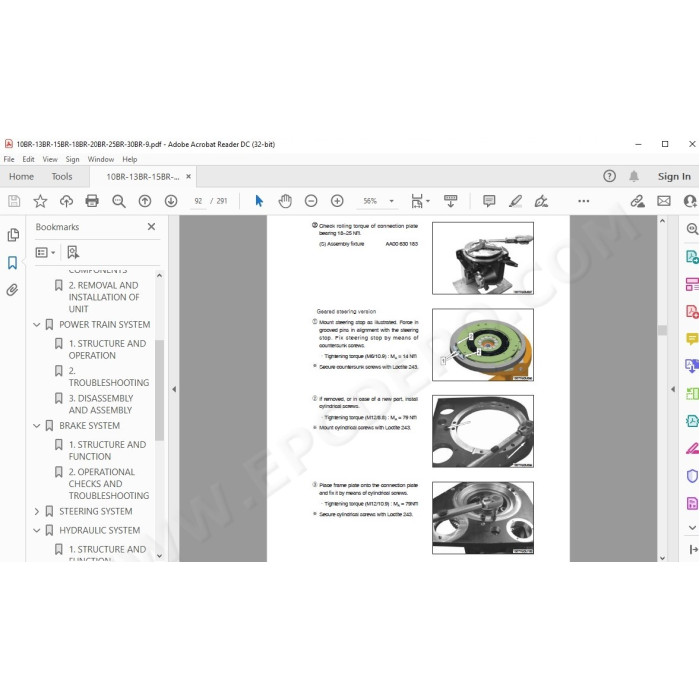Screen dimensions: 700x700
Task: Share a link to file
Action: (638, 201)
